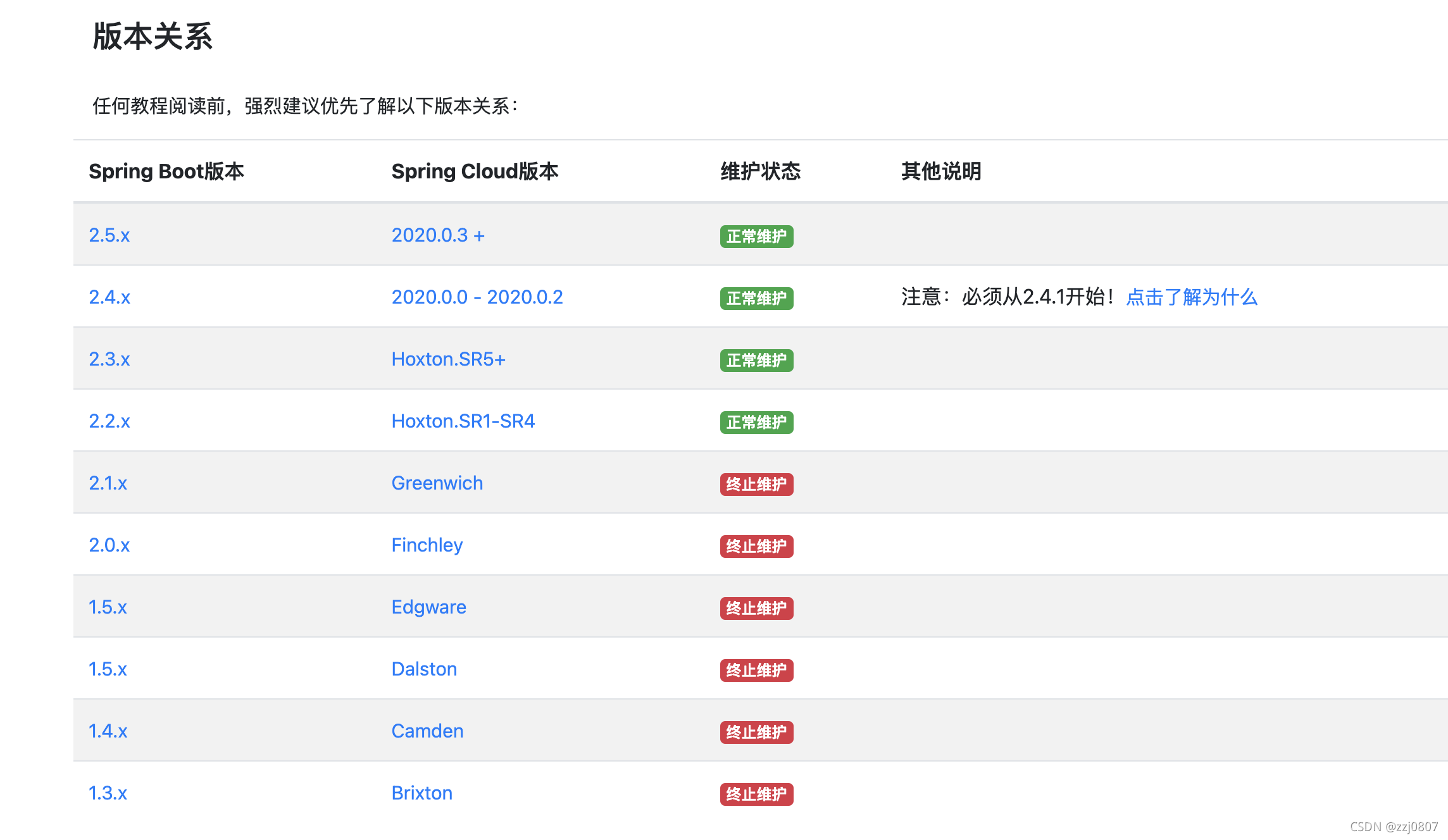Open the Camden Spring Cloud link
This screenshot has width=1448, height=840.
point(428,731)
